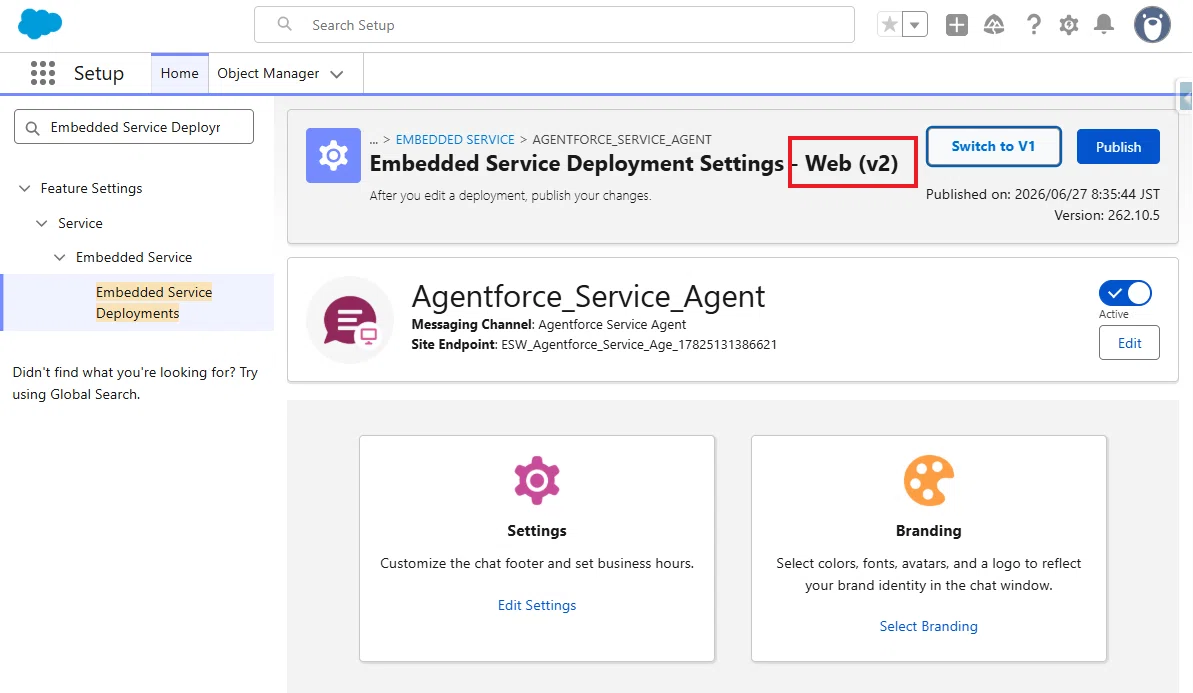Open the Setup gear menu icon
The height and width of the screenshot is (693, 1193).
[x=1069, y=25]
